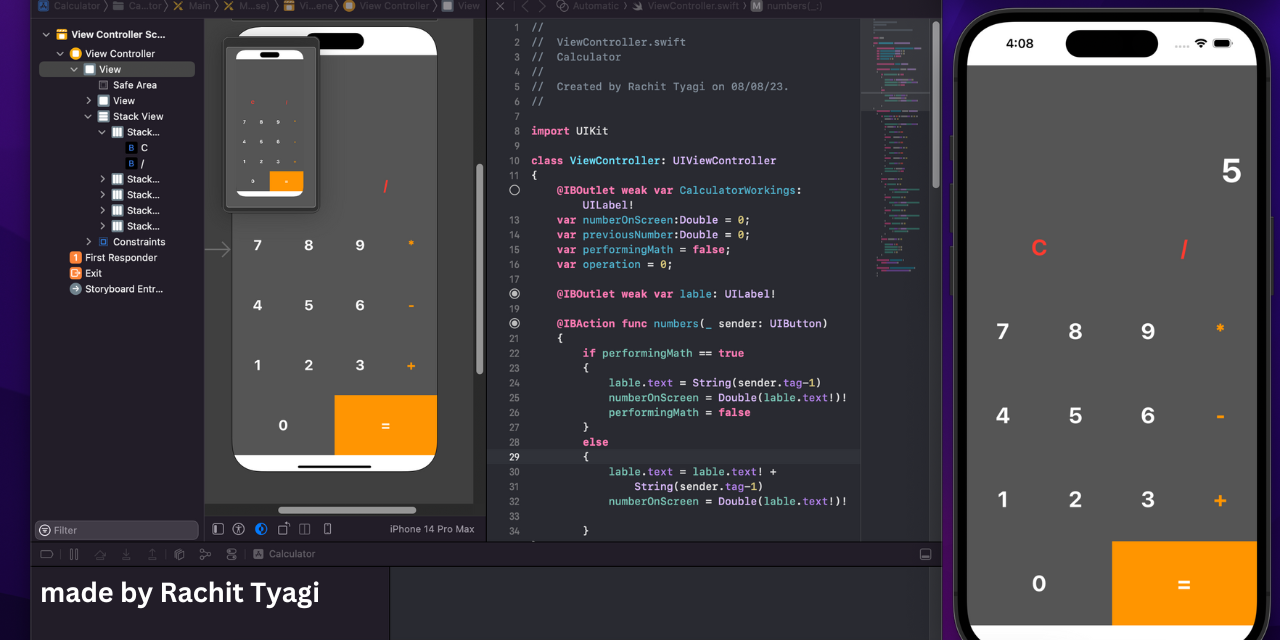Toggle the IBAction connection circle beside func numbers
Screen dimensions: 1280x640
(514, 323)
